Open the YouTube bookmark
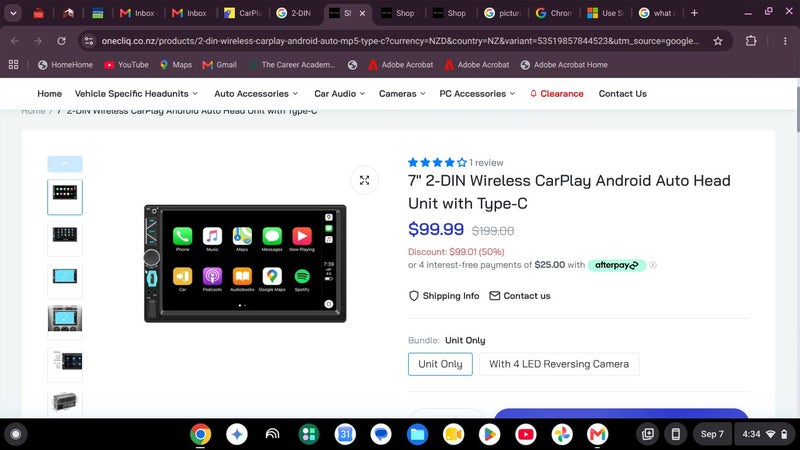 [126, 65]
